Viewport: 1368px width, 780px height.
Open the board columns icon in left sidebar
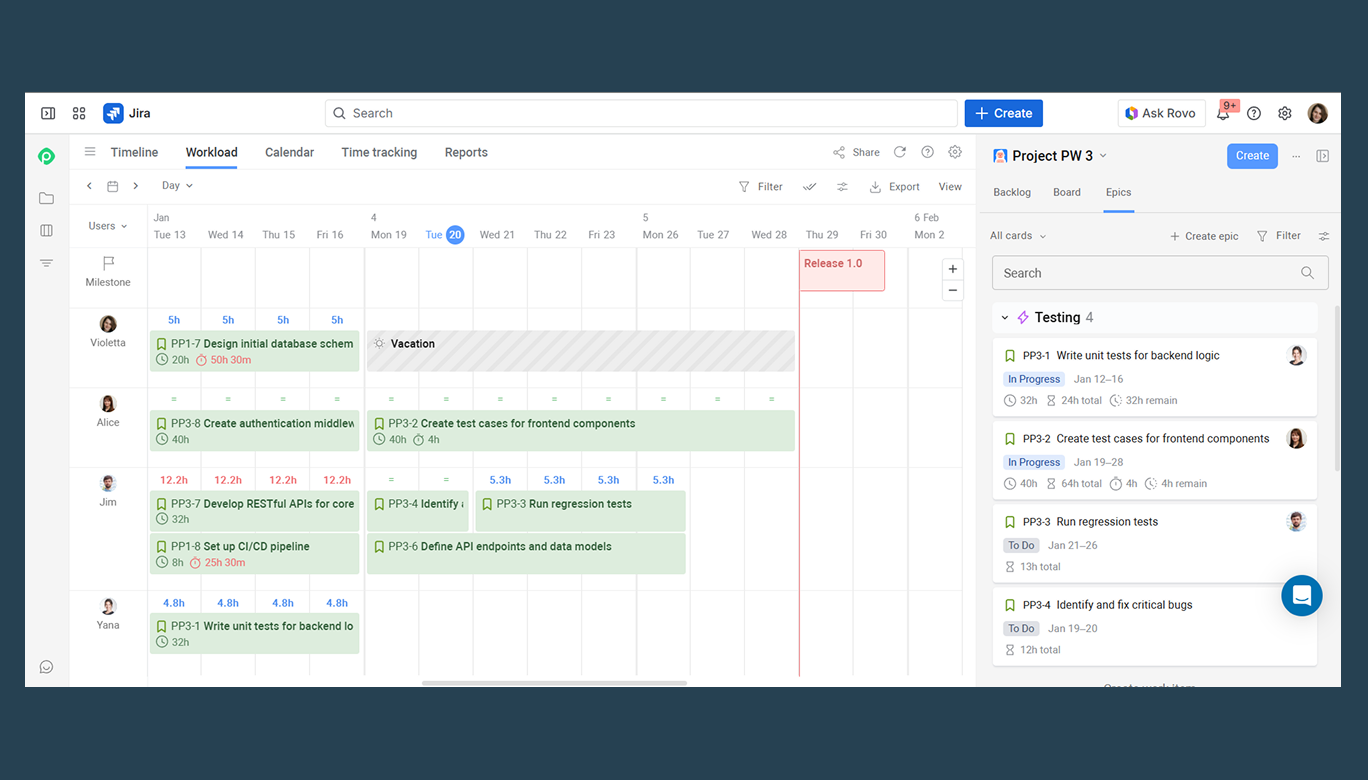pos(46,230)
